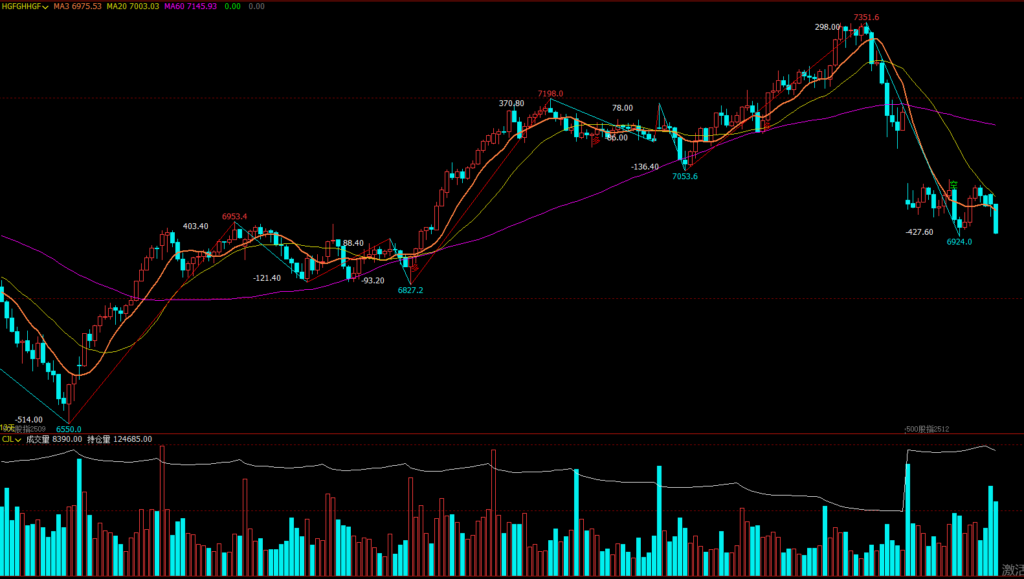Select the 7351.6 peak price marker
Image resolution: width=1024 pixels, height=579 pixels.
pyautogui.click(x=866, y=17)
